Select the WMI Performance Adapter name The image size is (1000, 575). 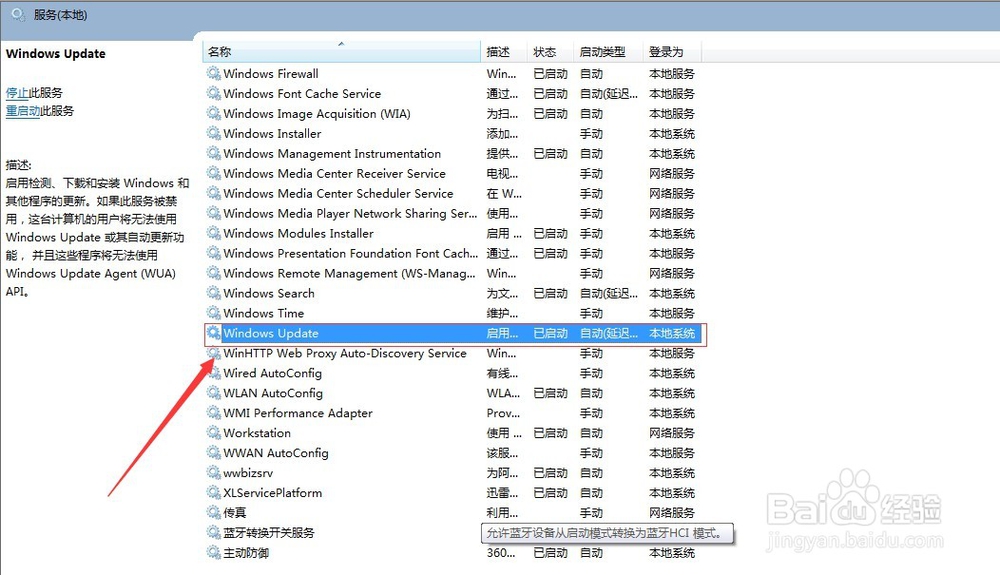pyautogui.click(x=298, y=413)
